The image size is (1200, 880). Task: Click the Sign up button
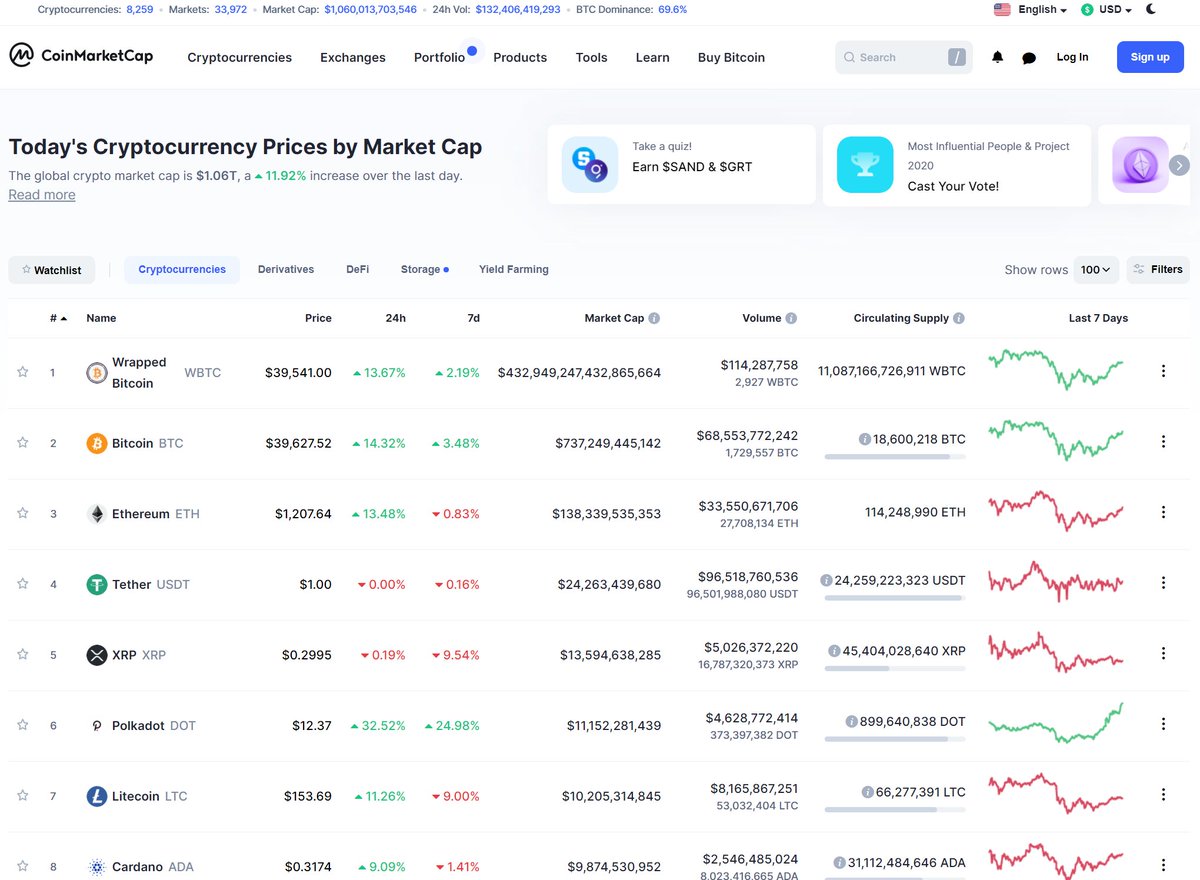coord(1150,57)
